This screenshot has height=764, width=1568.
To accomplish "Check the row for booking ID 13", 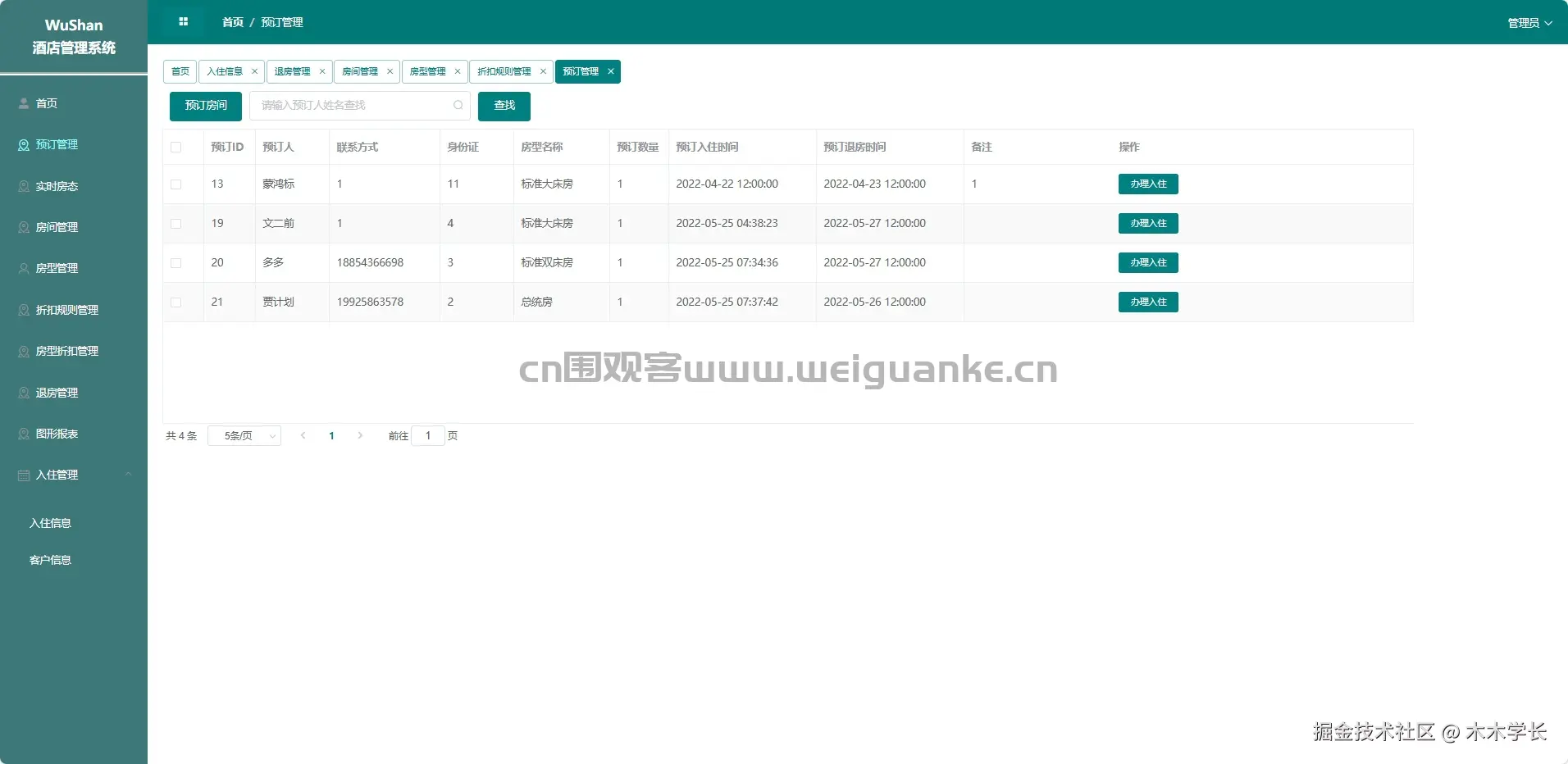I will (x=175, y=184).
